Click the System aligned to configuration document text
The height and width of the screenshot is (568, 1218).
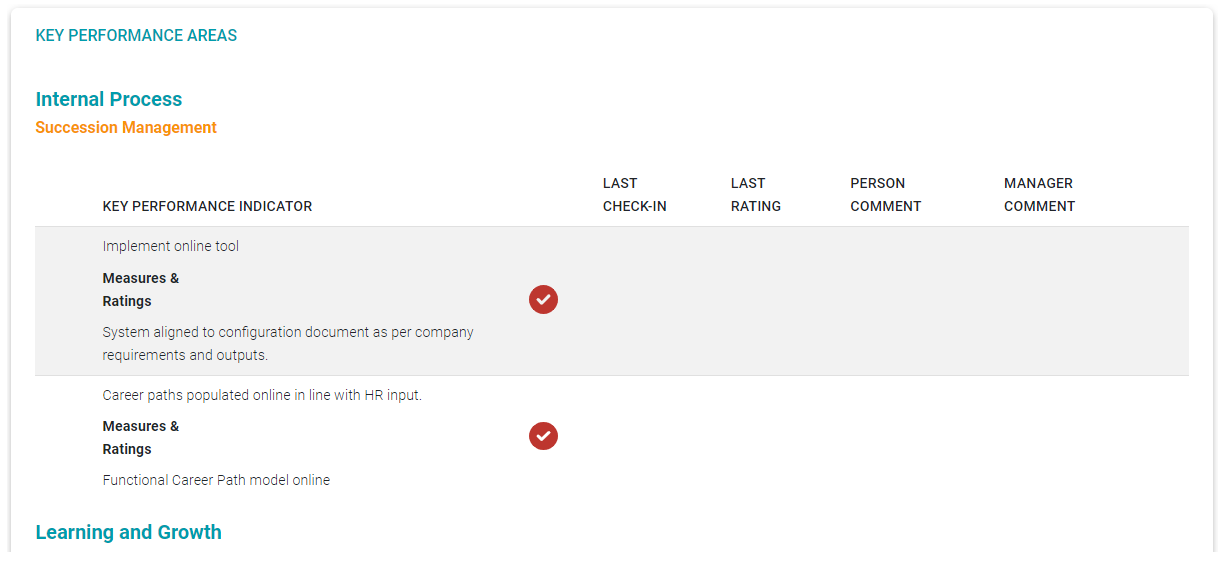(288, 343)
